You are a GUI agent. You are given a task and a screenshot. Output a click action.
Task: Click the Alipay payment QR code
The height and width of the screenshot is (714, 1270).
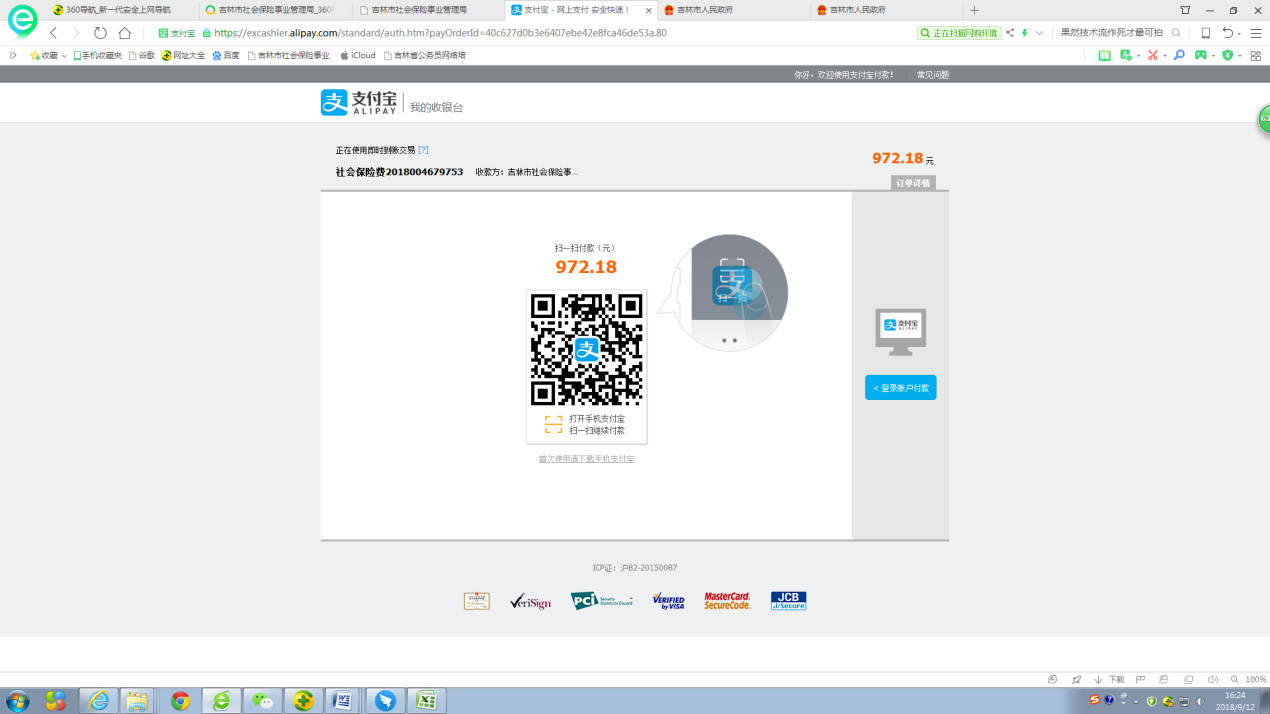(586, 348)
